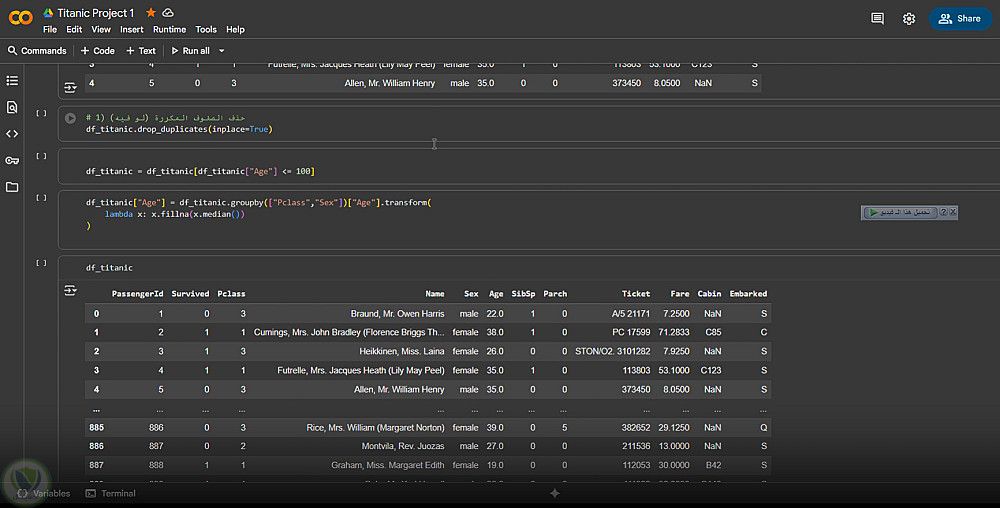Click the Name column header

click(x=435, y=294)
